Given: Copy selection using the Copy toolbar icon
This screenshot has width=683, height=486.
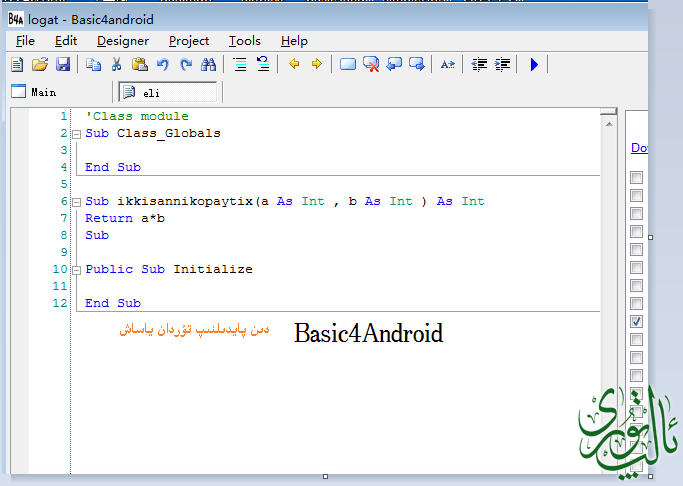Looking at the screenshot, I should (93, 65).
